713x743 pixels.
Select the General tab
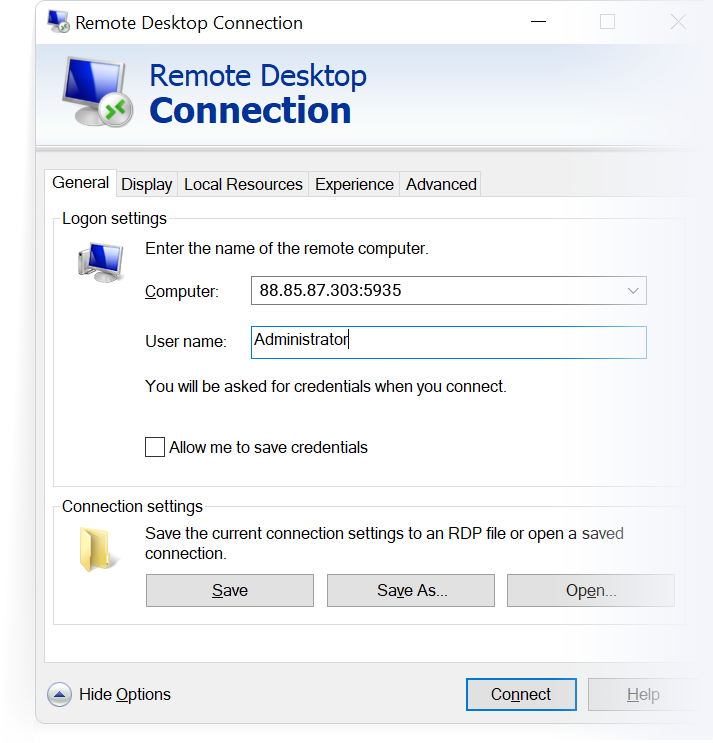click(81, 182)
